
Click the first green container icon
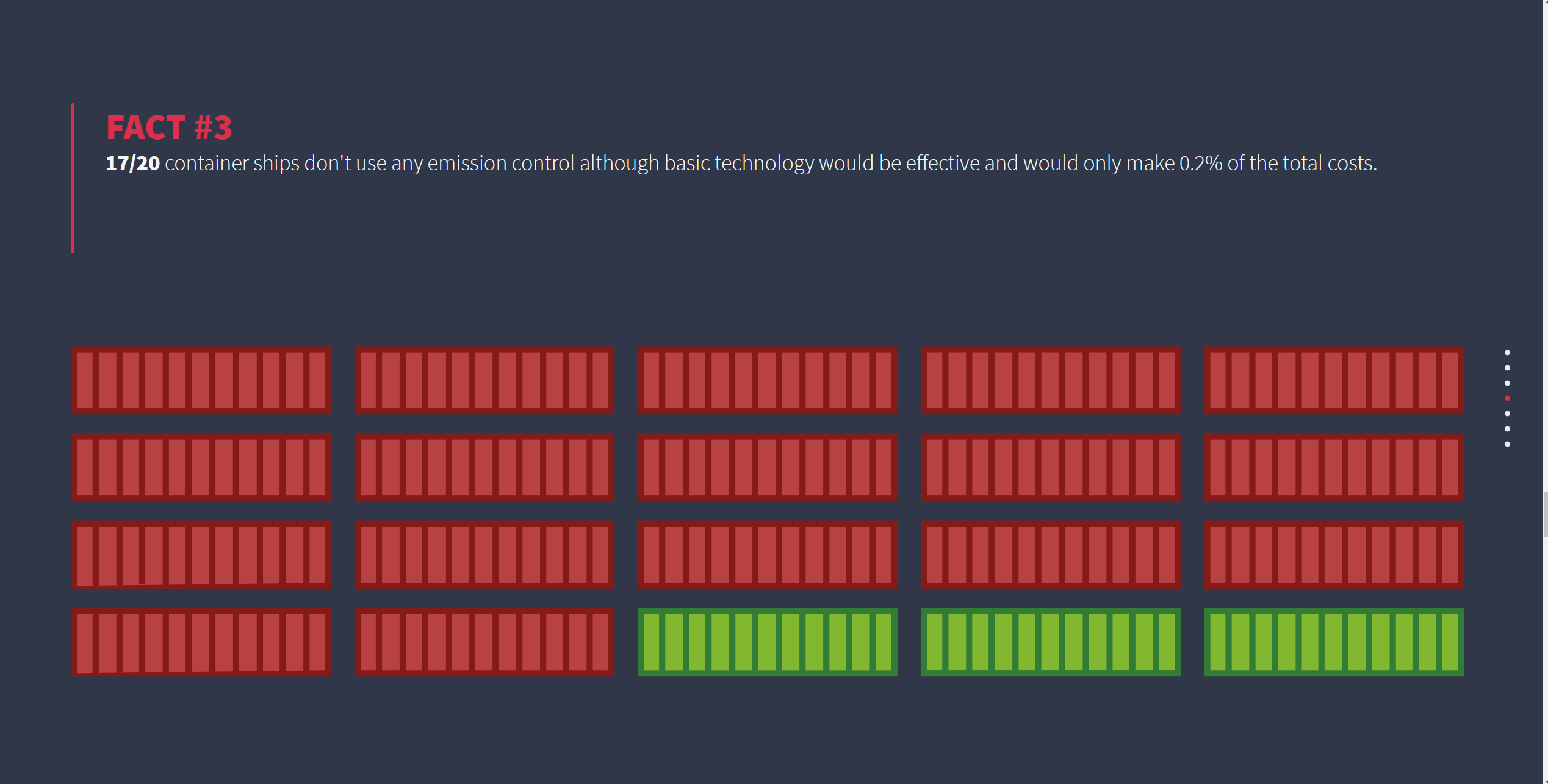coord(767,642)
